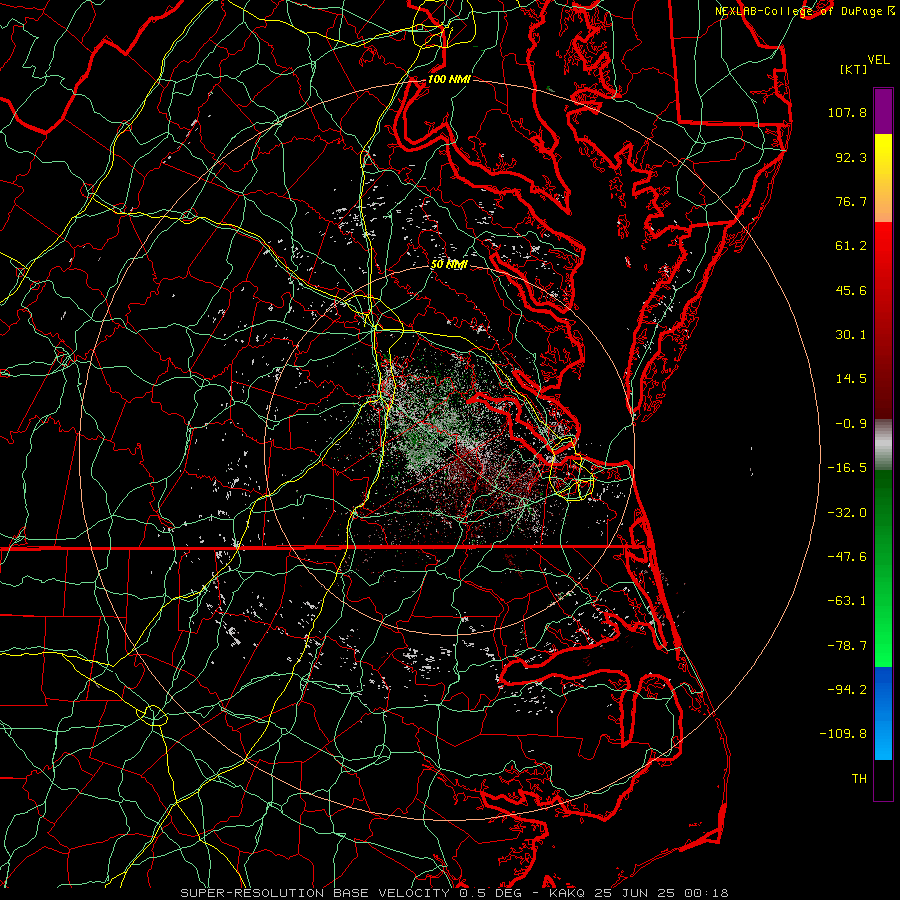Viewport: 900px width, 900px height.
Task: Click the [KT] units label
Action: pyautogui.click(x=854, y=69)
